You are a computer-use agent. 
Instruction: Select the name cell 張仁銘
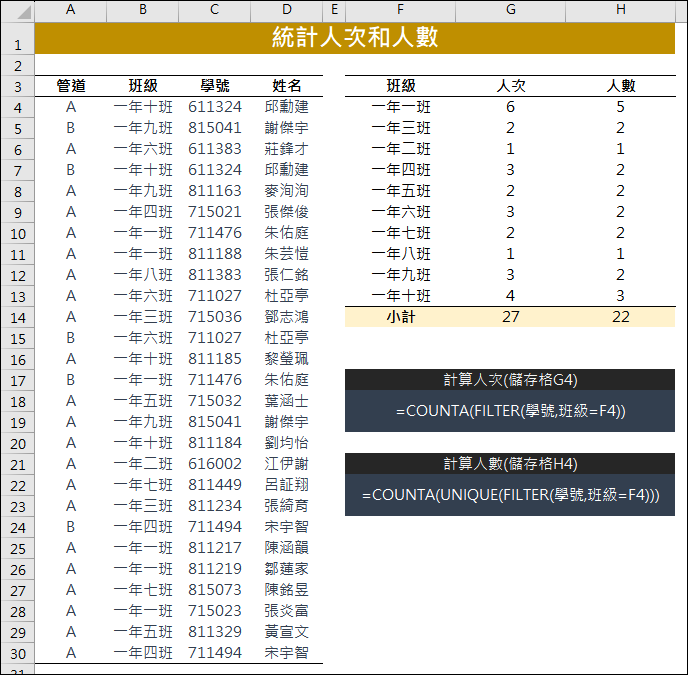(287, 275)
